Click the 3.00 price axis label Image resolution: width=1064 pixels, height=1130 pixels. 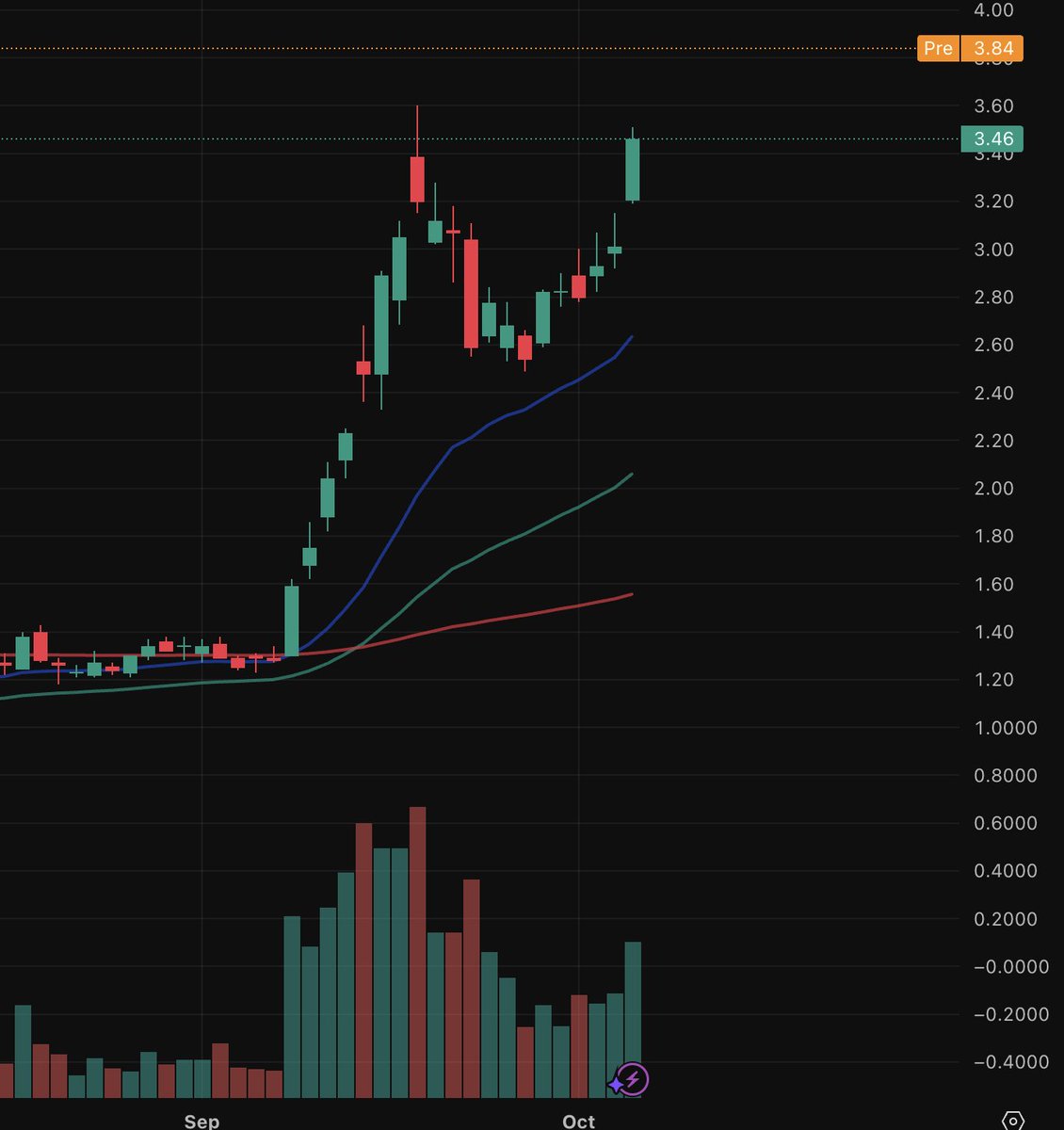point(993,250)
